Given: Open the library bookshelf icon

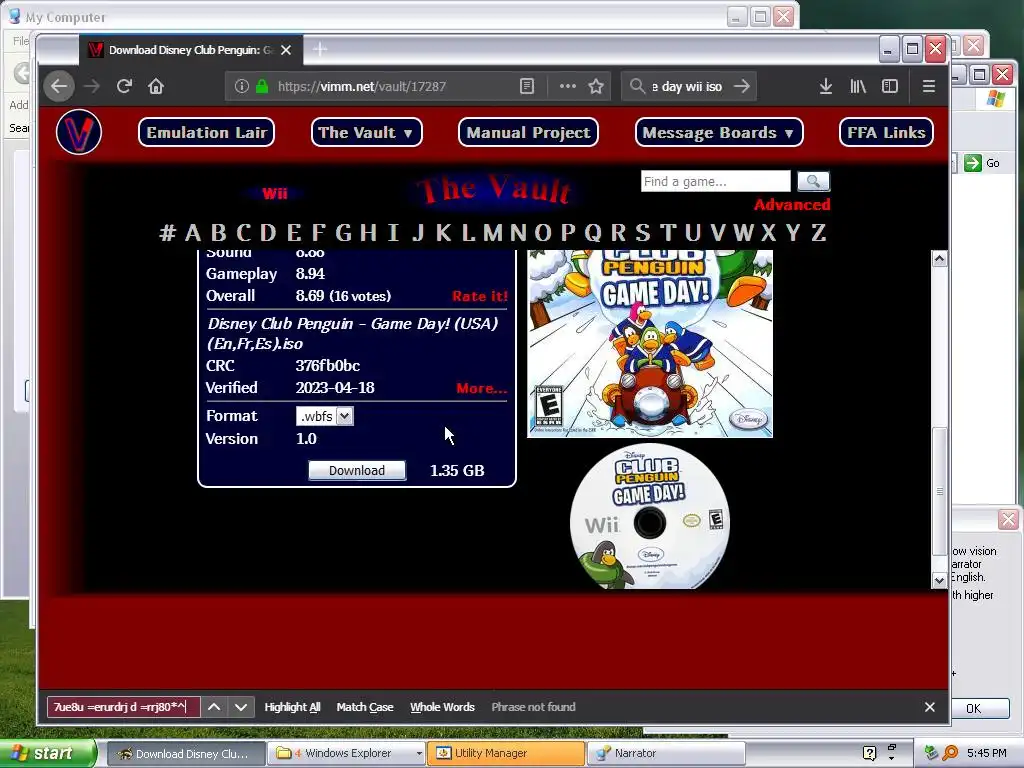Looking at the screenshot, I should tap(858, 86).
